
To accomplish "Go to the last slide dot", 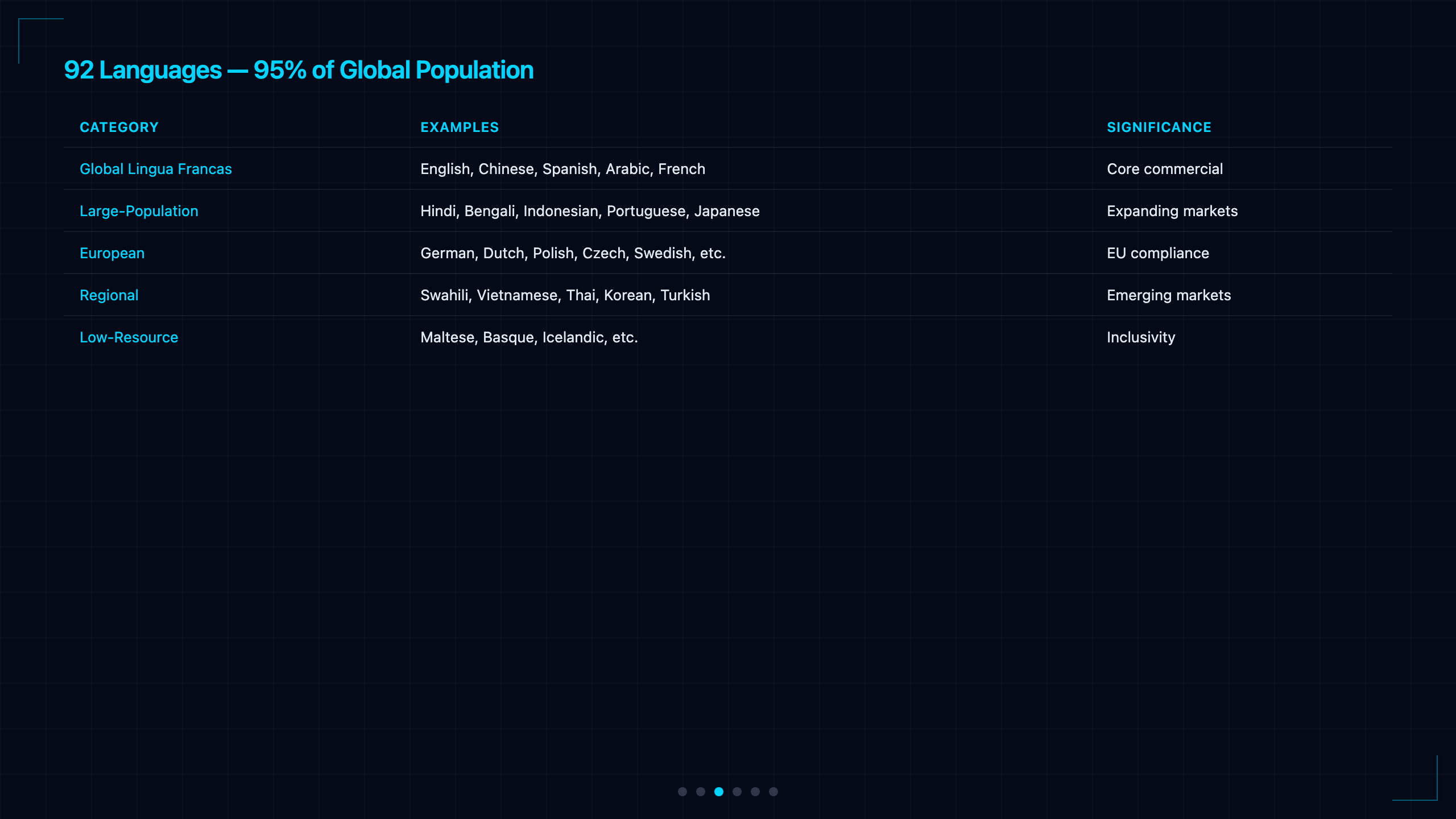I will point(773,792).
